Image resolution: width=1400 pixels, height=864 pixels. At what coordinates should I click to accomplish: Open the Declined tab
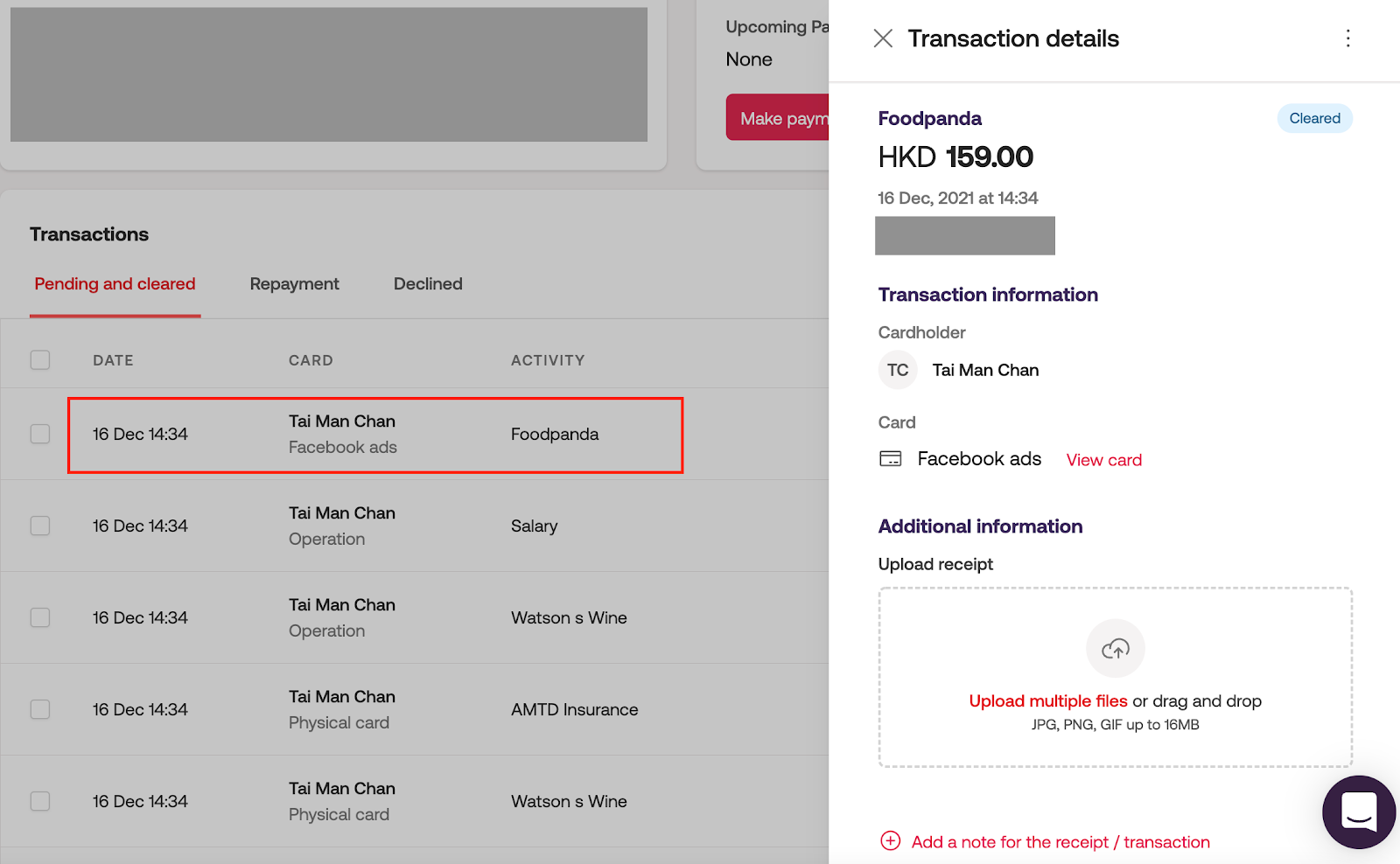pyautogui.click(x=428, y=284)
